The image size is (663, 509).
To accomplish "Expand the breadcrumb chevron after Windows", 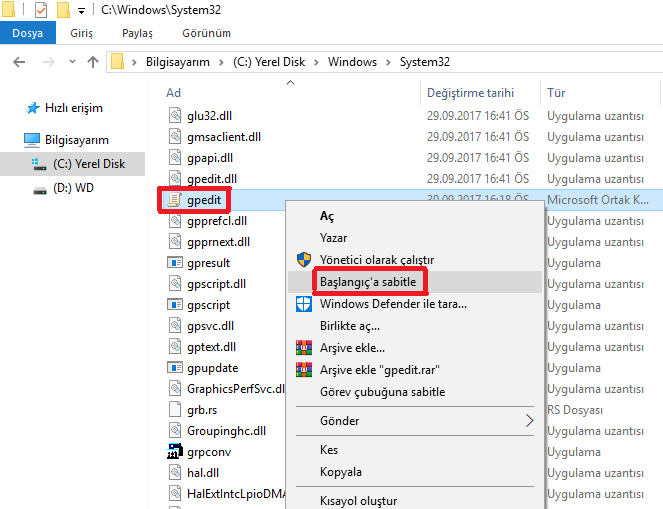I will click(x=388, y=63).
